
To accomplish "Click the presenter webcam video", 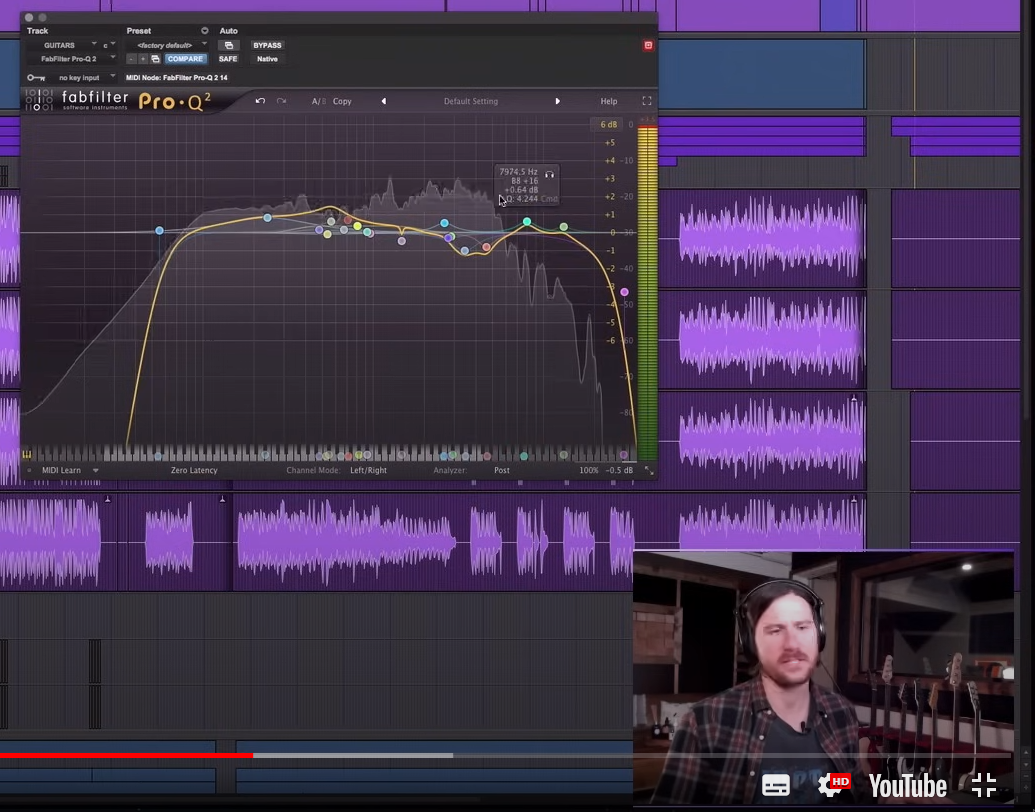I will 823,679.
